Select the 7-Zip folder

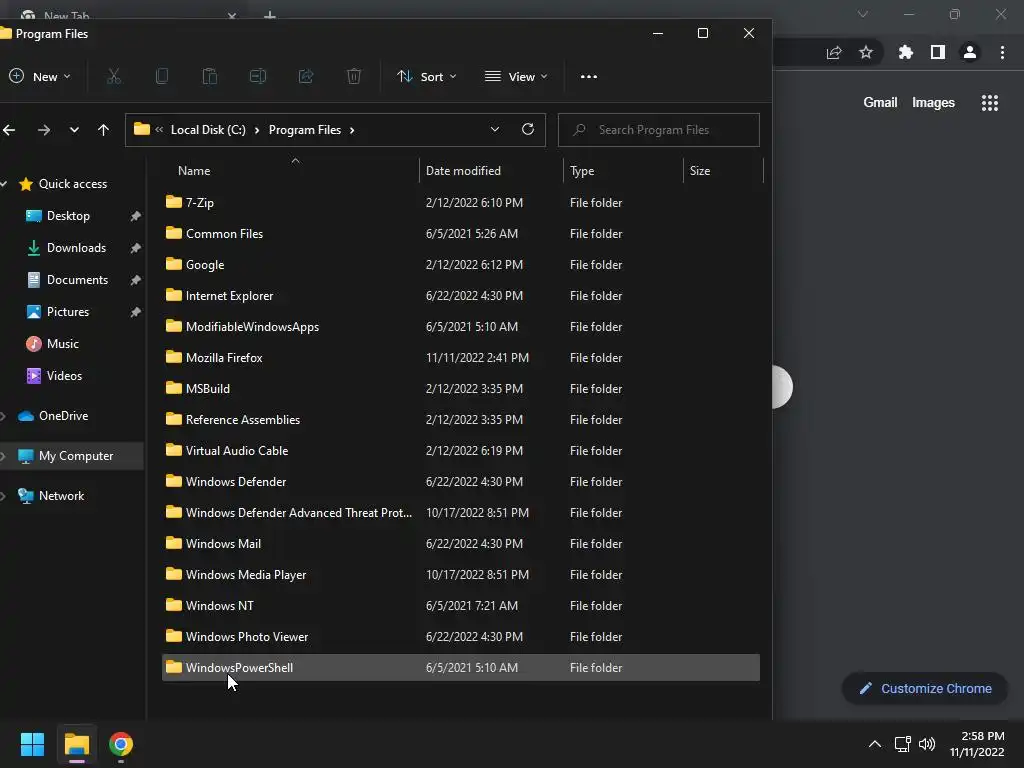(460, 202)
